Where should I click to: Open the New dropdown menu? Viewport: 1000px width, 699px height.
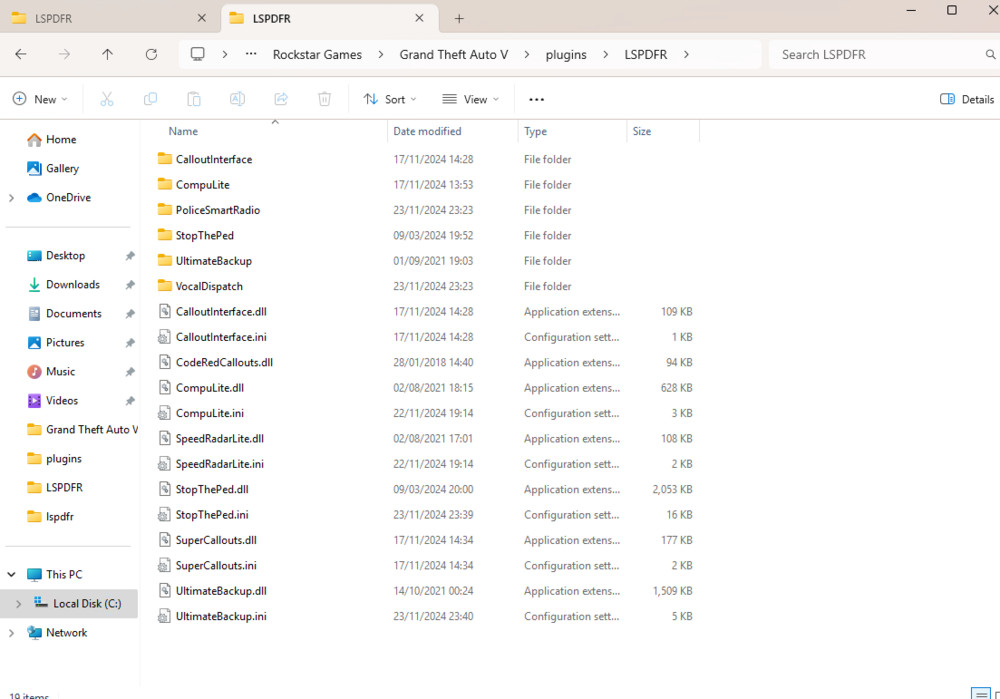pos(40,99)
